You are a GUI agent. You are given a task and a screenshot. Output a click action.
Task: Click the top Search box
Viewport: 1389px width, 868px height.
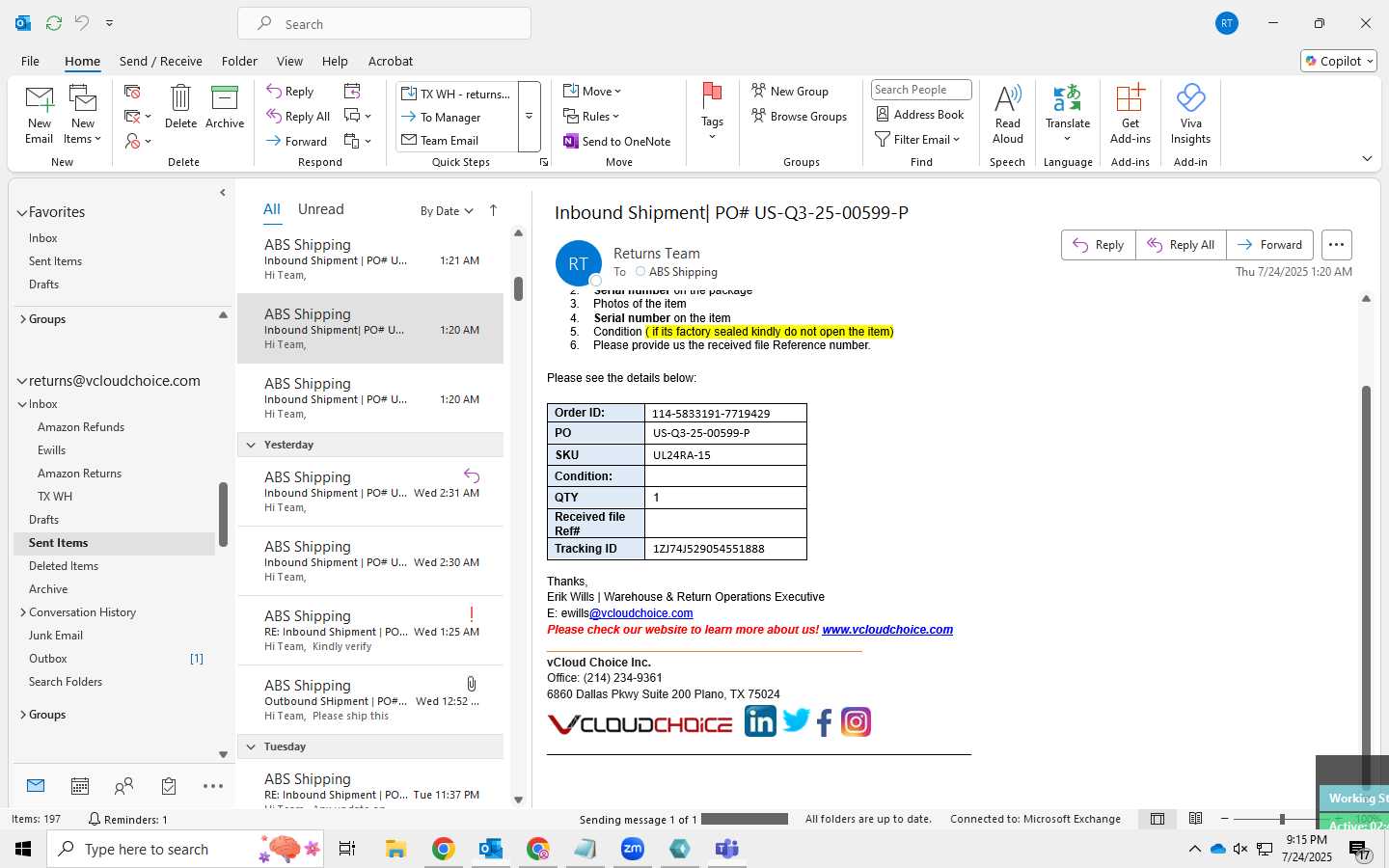(384, 24)
